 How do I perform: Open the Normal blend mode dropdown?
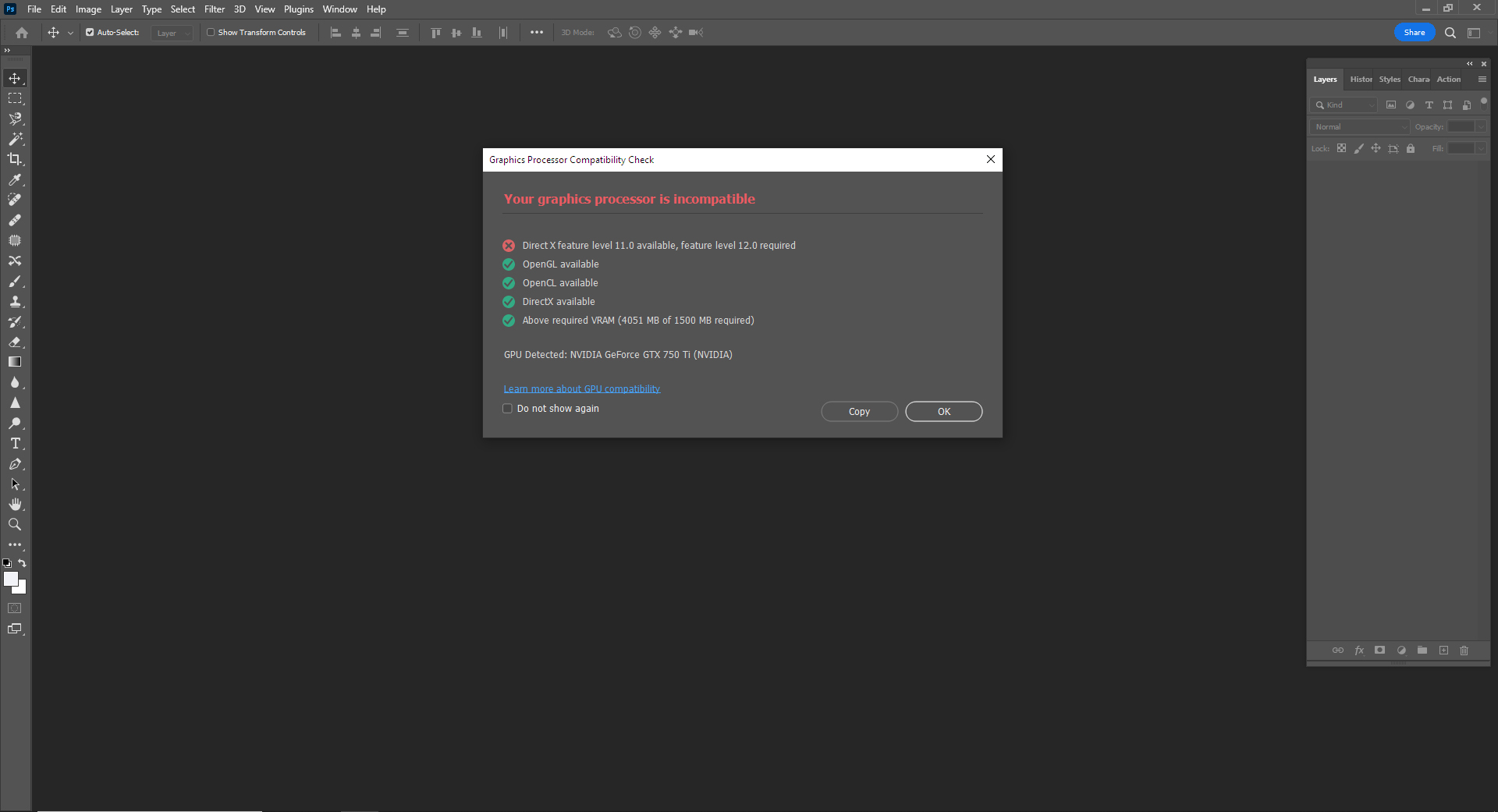click(x=1359, y=126)
